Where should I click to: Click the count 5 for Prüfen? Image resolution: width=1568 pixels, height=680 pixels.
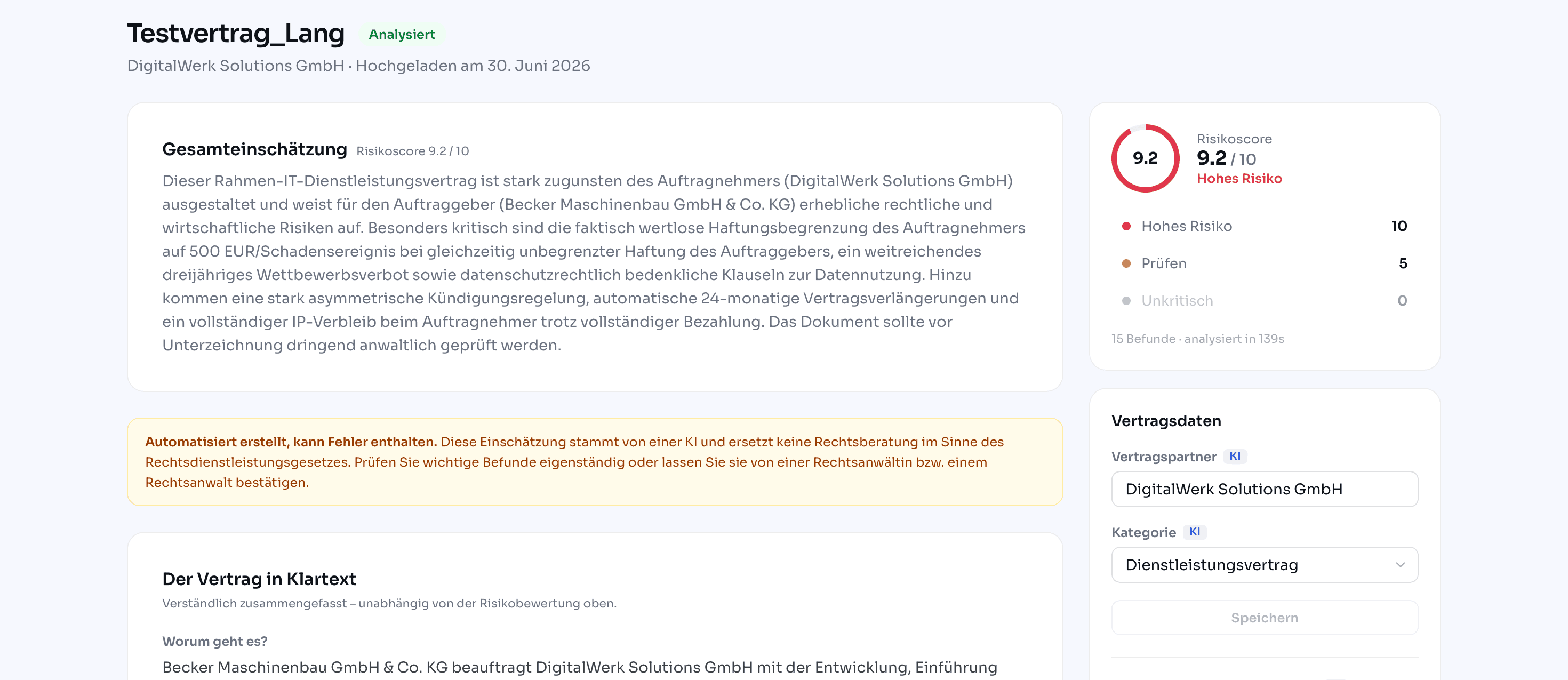pos(1403,263)
